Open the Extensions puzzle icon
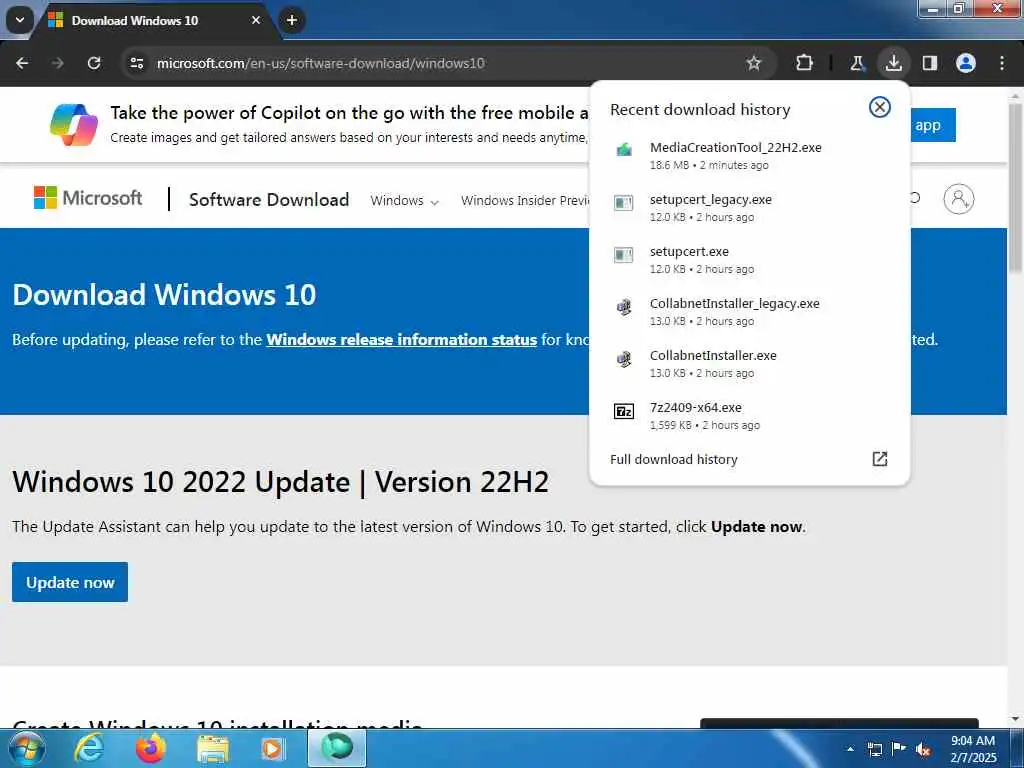Screen dimensions: 1024x768 point(805,63)
